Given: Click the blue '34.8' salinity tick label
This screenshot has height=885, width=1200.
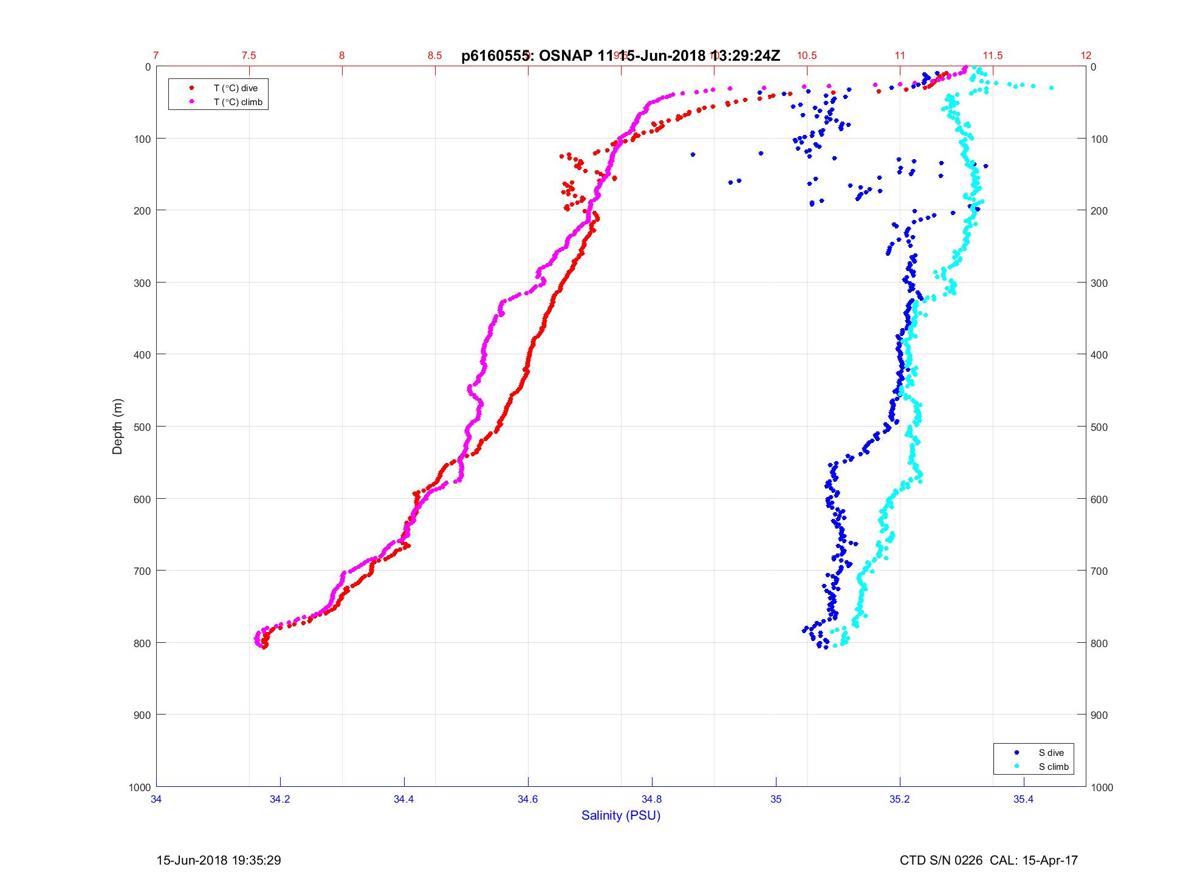Looking at the screenshot, I should click(x=652, y=799).
